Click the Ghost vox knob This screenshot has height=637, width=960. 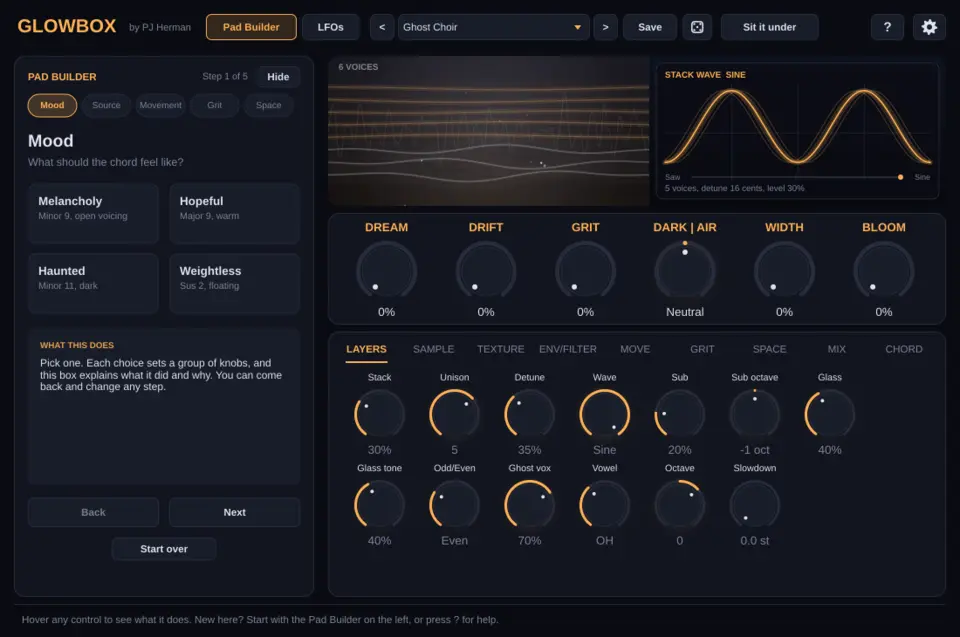pyautogui.click(x=530, y=505)
